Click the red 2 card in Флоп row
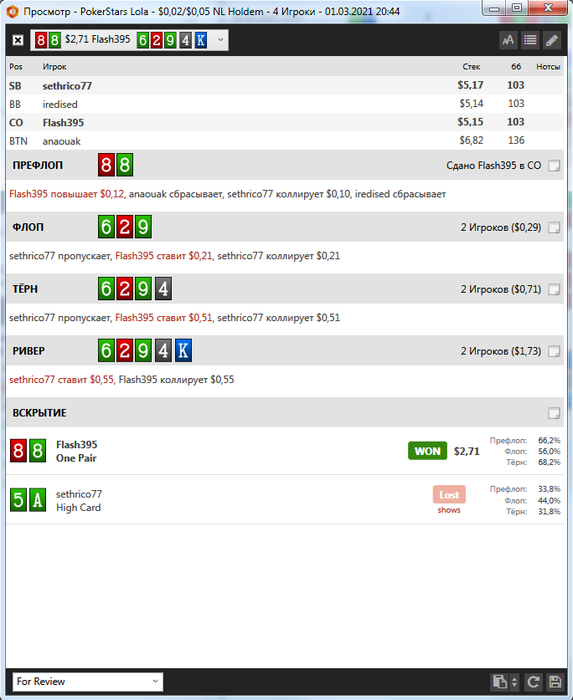 [125, 227]
